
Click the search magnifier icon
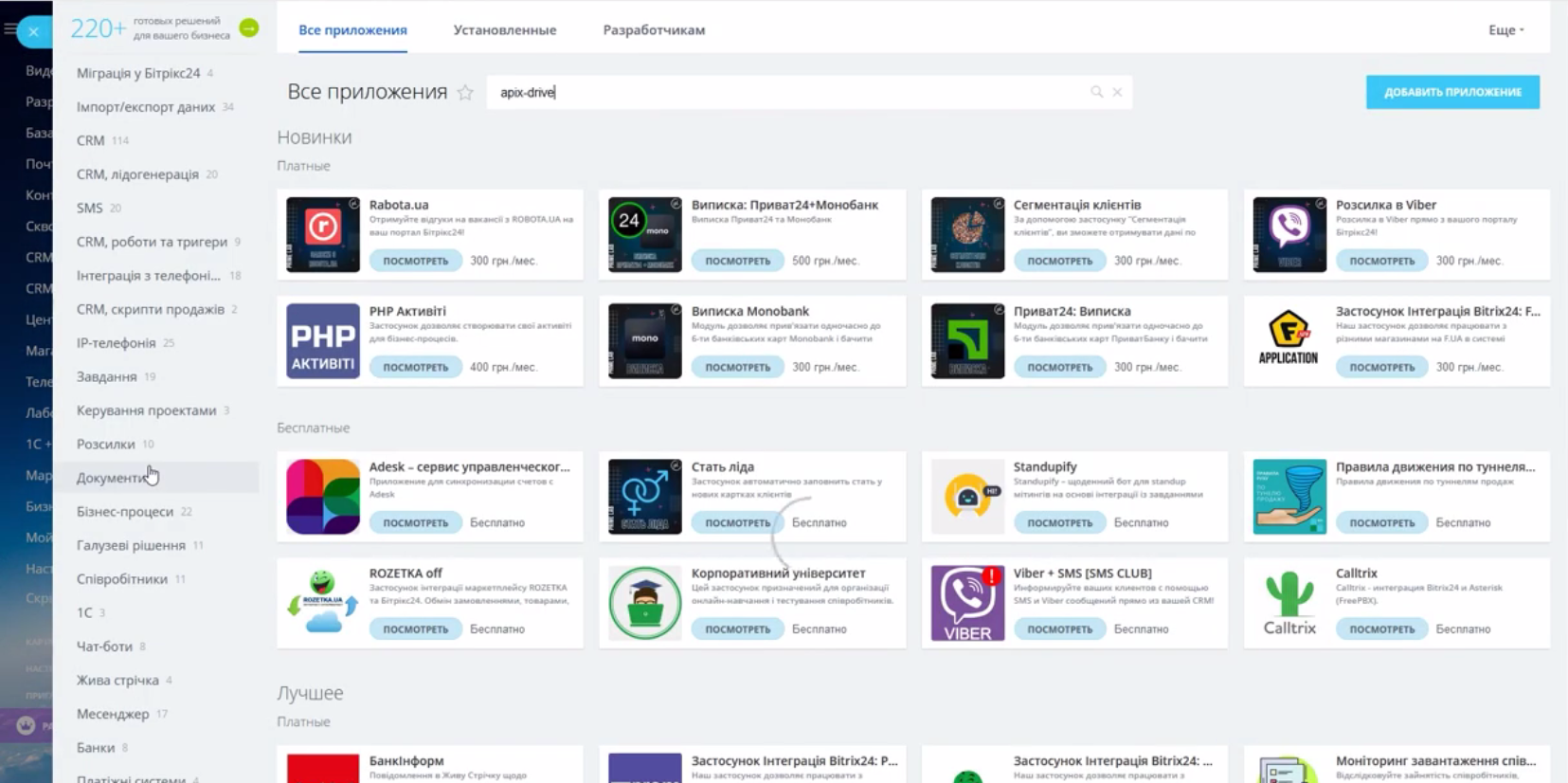point(1096,92)
